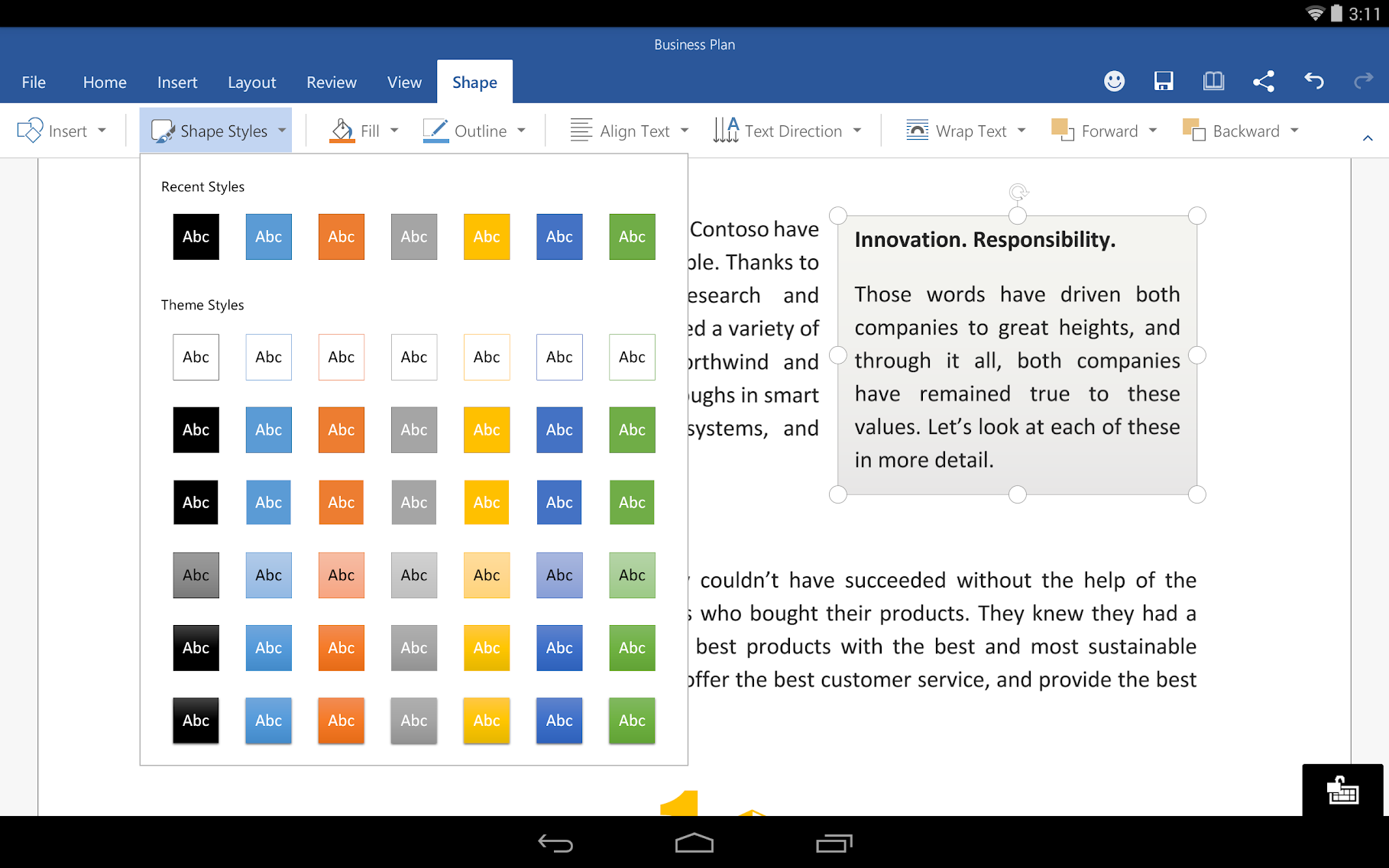This screenshot has height=868, width=1389.
Task: Click the Align Text button
Action: click(630, 131)
